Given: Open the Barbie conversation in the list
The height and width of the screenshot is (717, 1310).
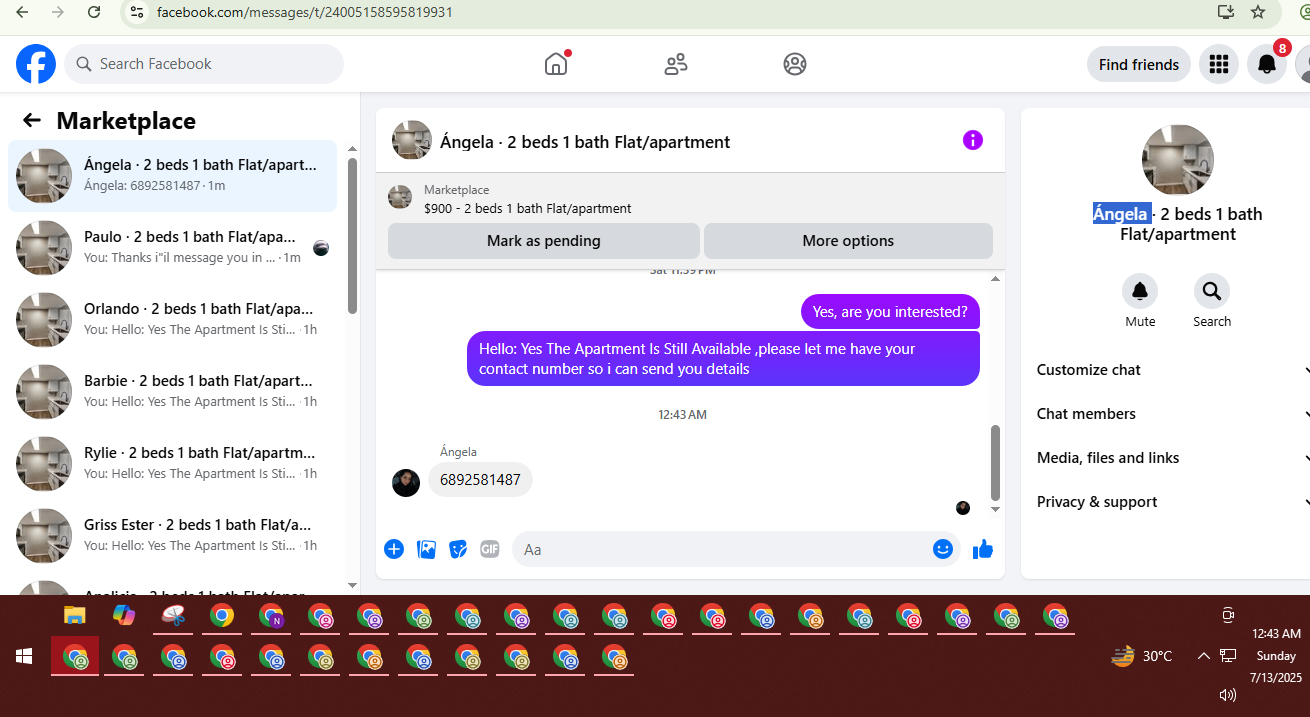Looking at the screenshot, I should [x=172, y=392].
